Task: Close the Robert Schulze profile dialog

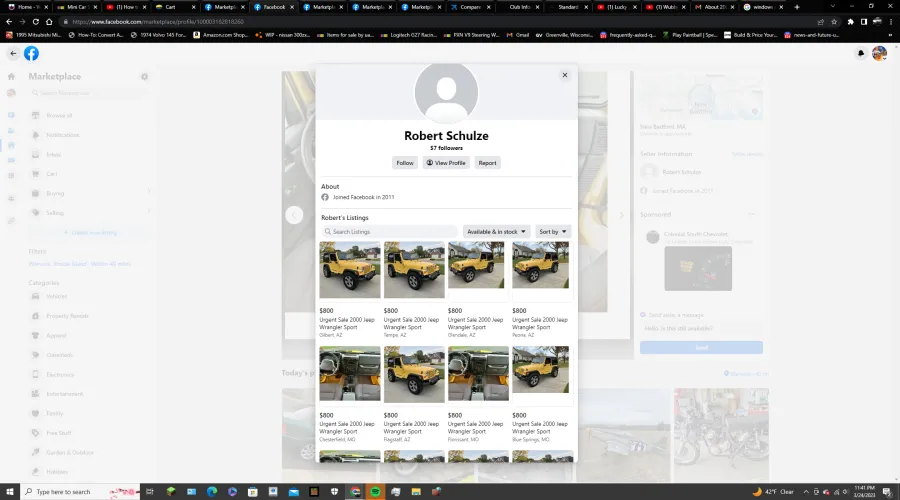Action: click(565, 75)
